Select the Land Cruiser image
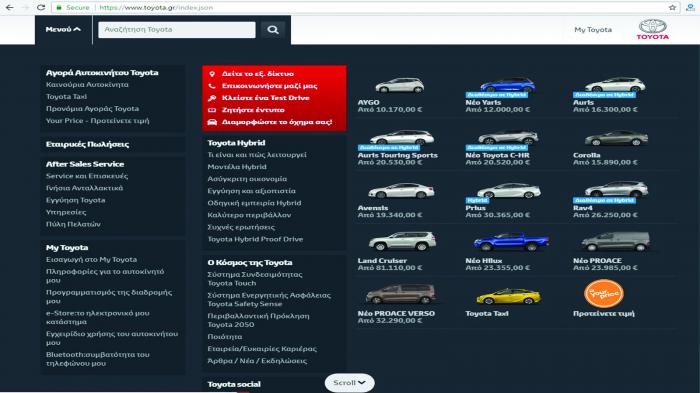 point(402,241)
